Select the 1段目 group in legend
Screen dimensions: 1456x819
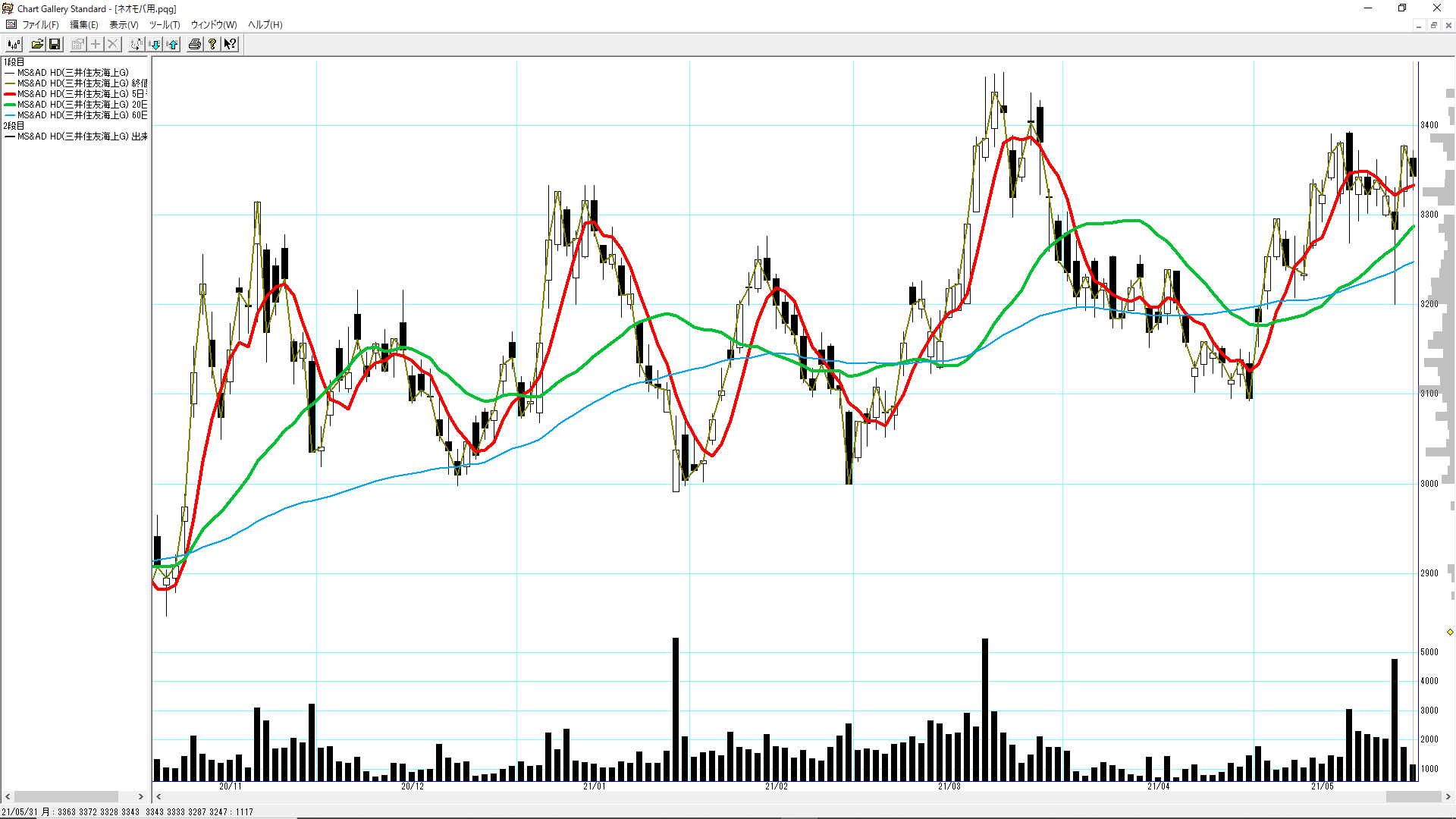tap(14, 62)
